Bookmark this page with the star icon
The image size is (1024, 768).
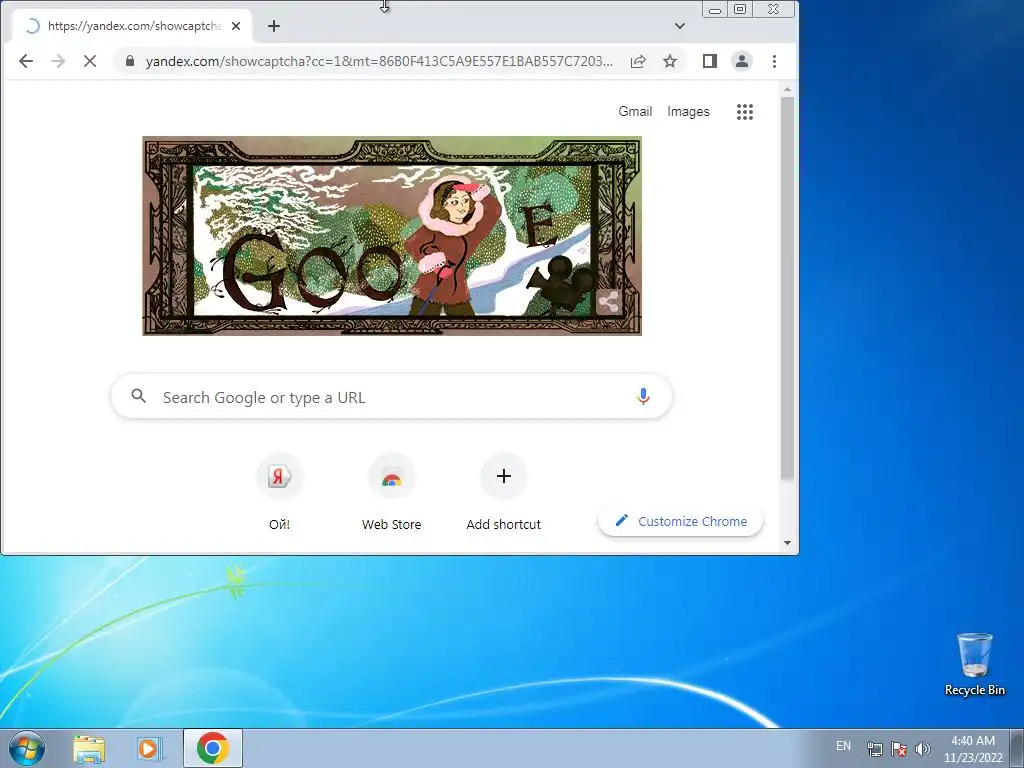coord(670,61)
